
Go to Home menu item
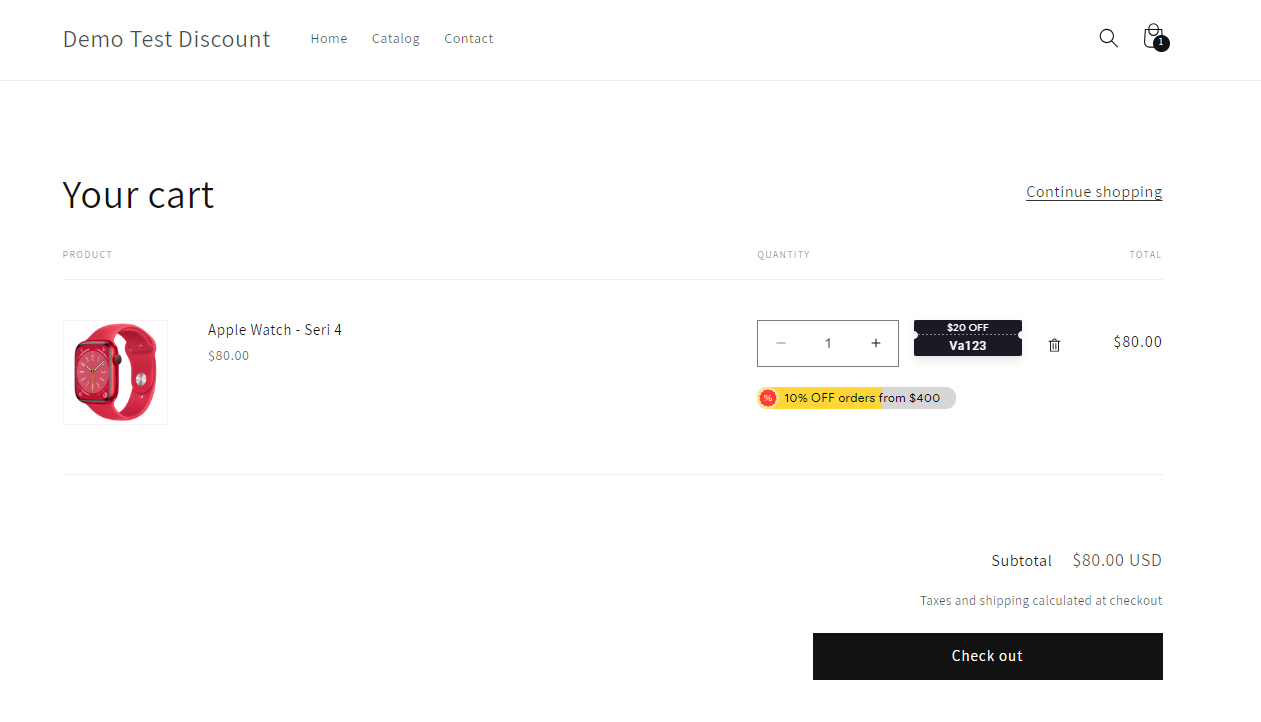click(x=329, y=38)
